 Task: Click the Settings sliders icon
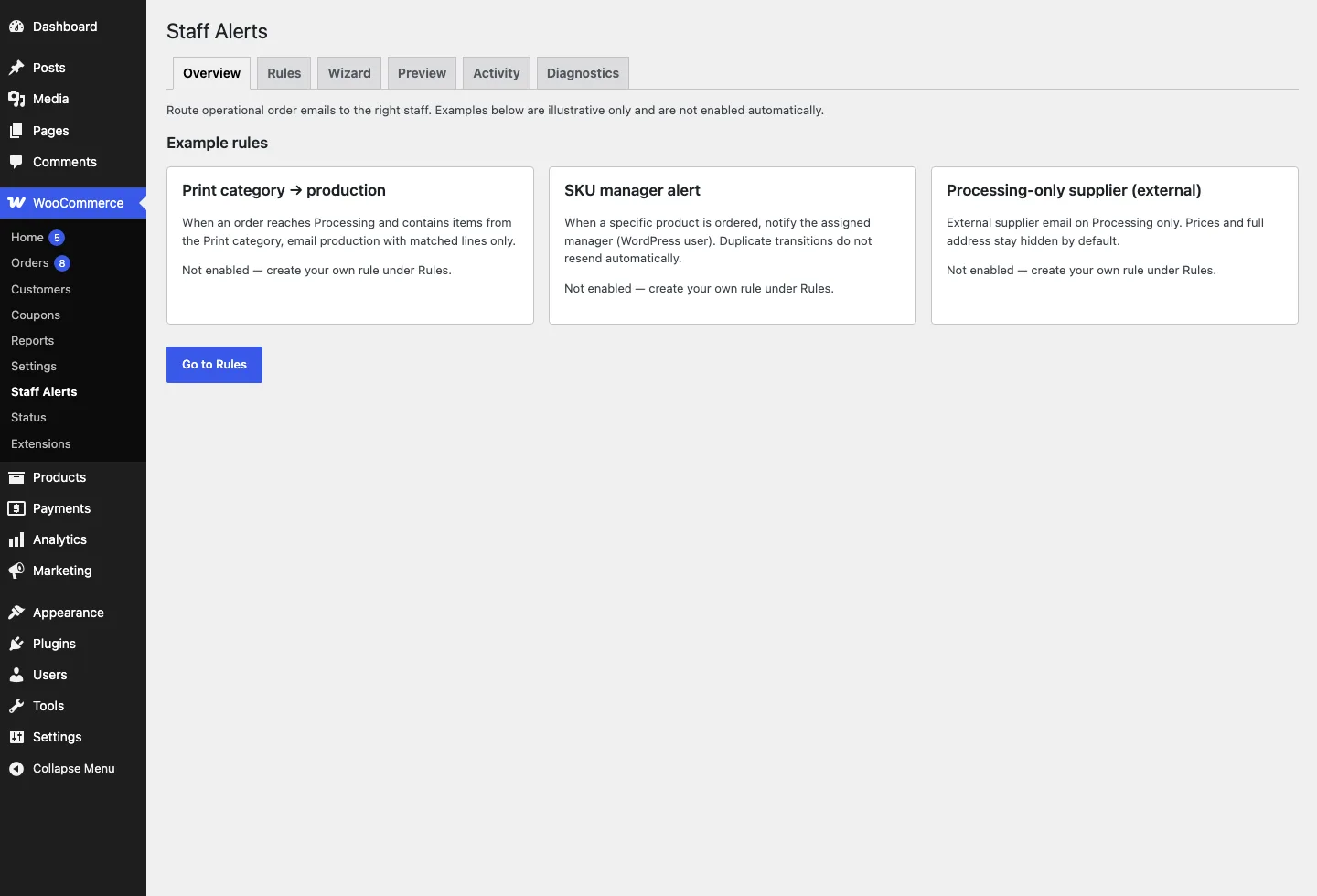16,737
